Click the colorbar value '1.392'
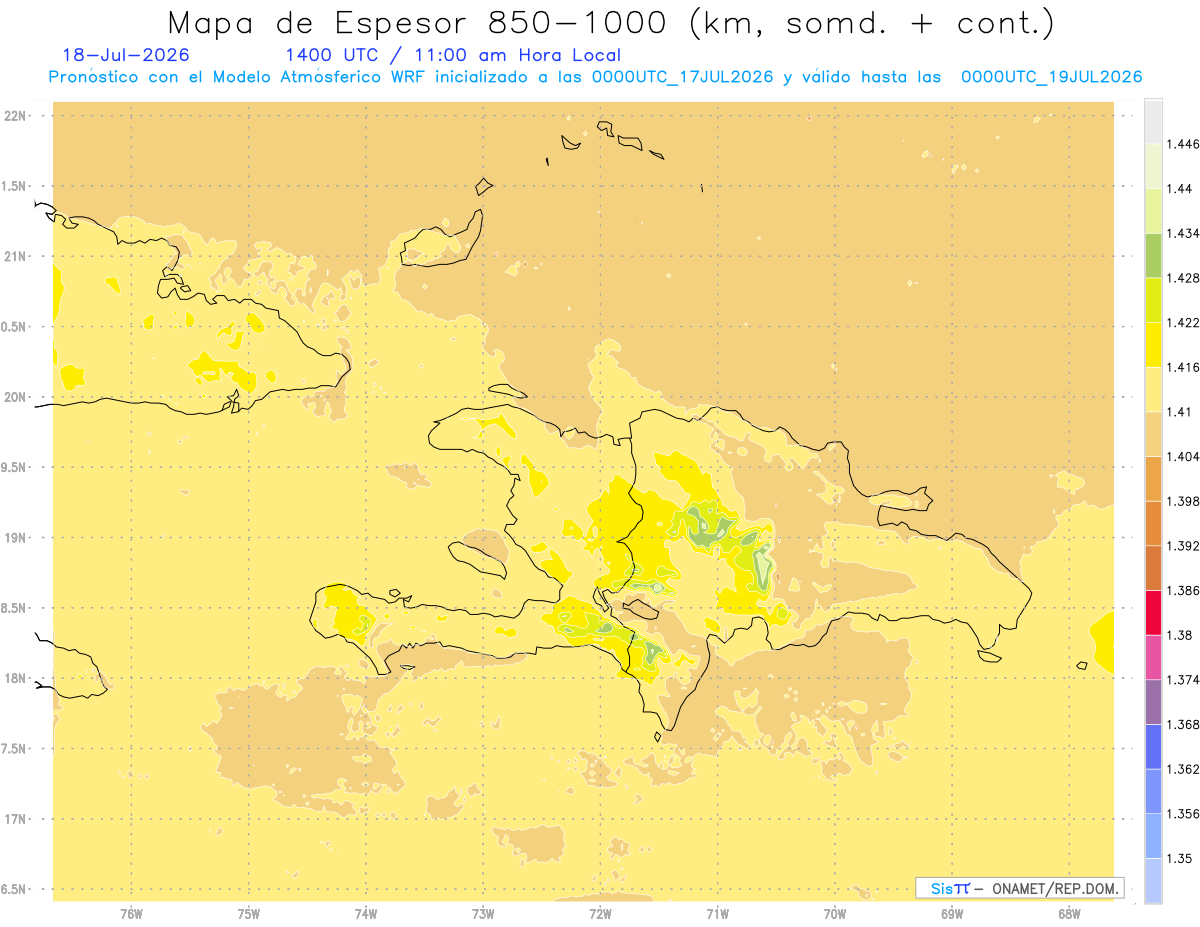The width and height of the screenshot is (1200, 927). [1183, 546]
